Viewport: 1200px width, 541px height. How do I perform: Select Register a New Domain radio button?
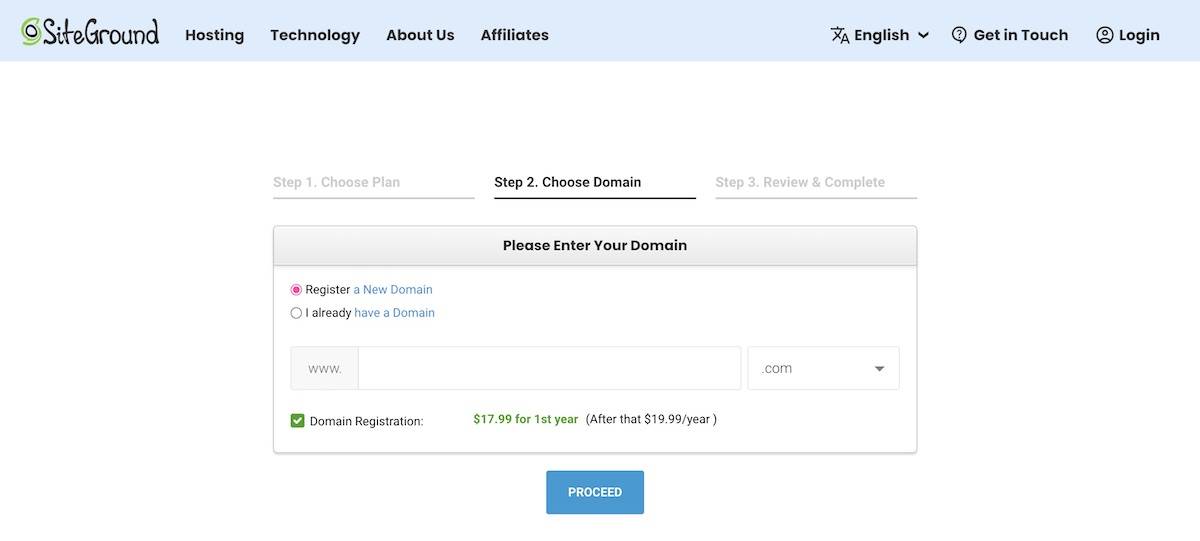click(296, 290)
